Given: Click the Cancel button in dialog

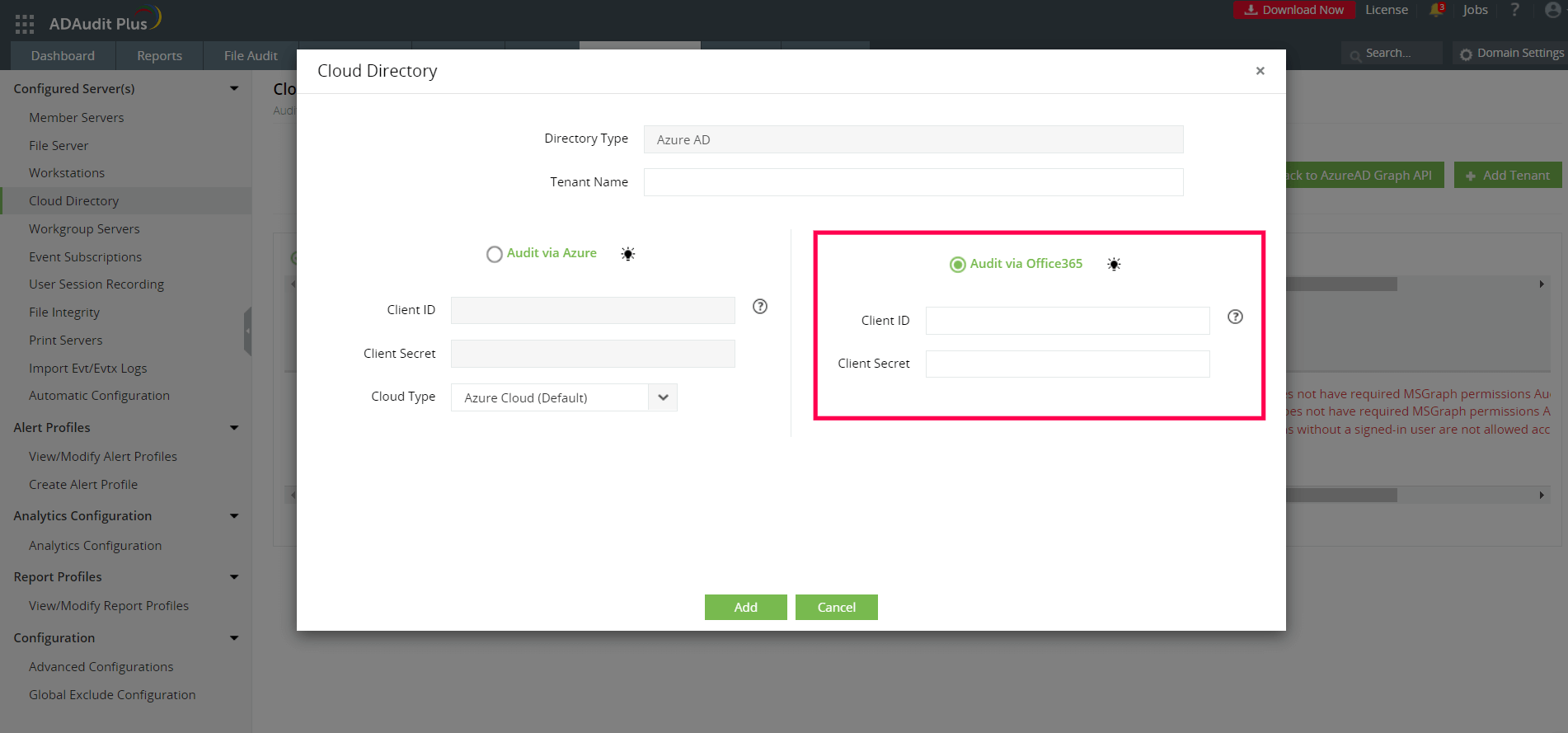Looking at the screenshot, I should click(x=837, y=607).
